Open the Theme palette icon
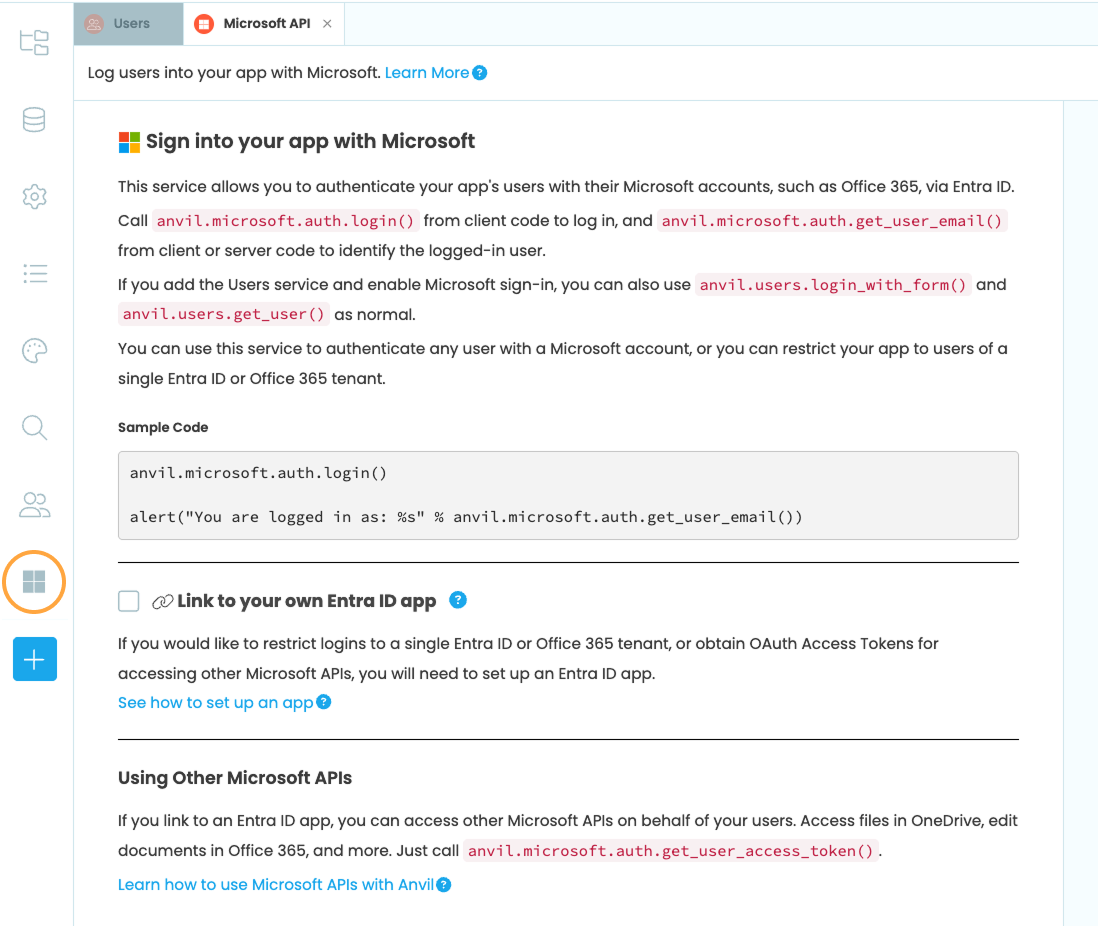 [x=34, y=351]
